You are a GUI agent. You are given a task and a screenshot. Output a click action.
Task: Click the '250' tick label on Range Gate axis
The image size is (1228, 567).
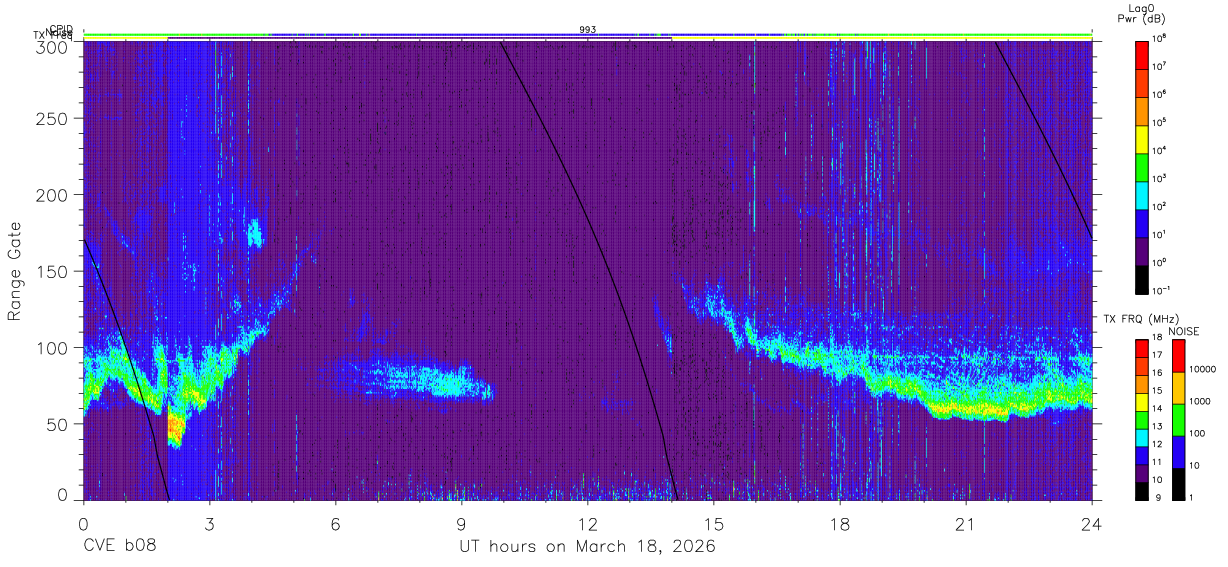53,119
